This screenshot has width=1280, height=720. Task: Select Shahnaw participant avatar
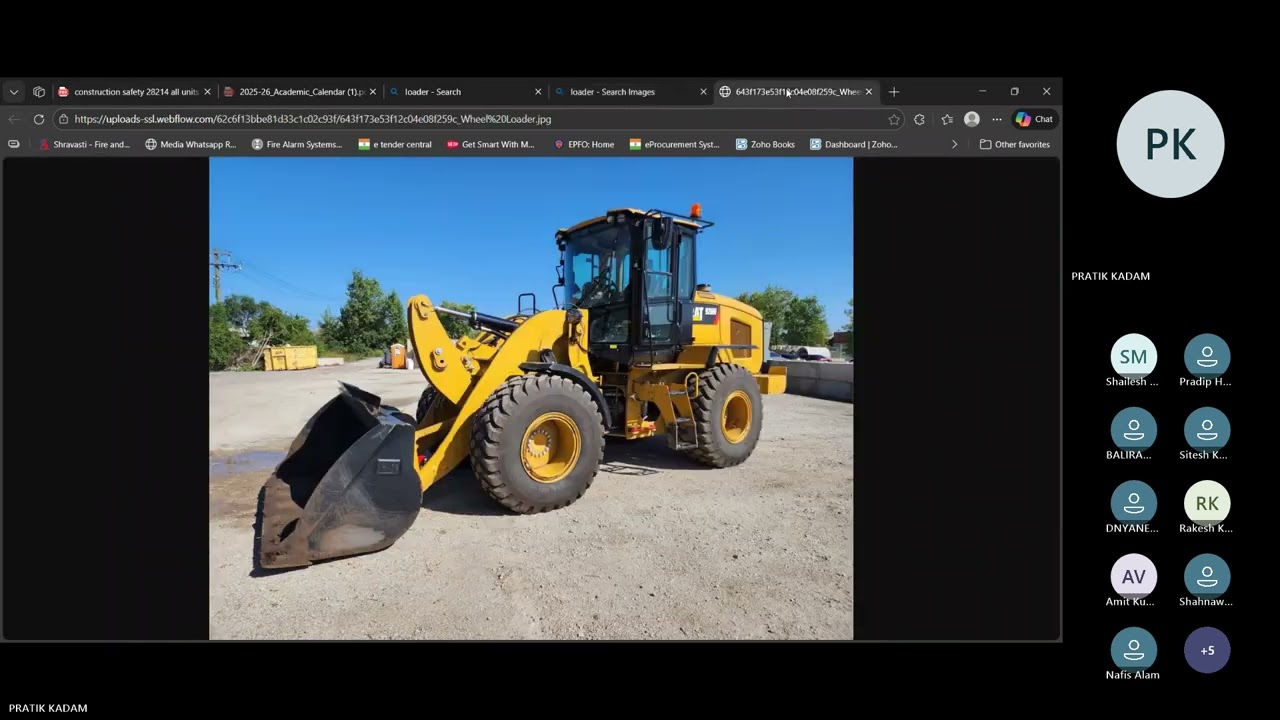pos(1207,577)
